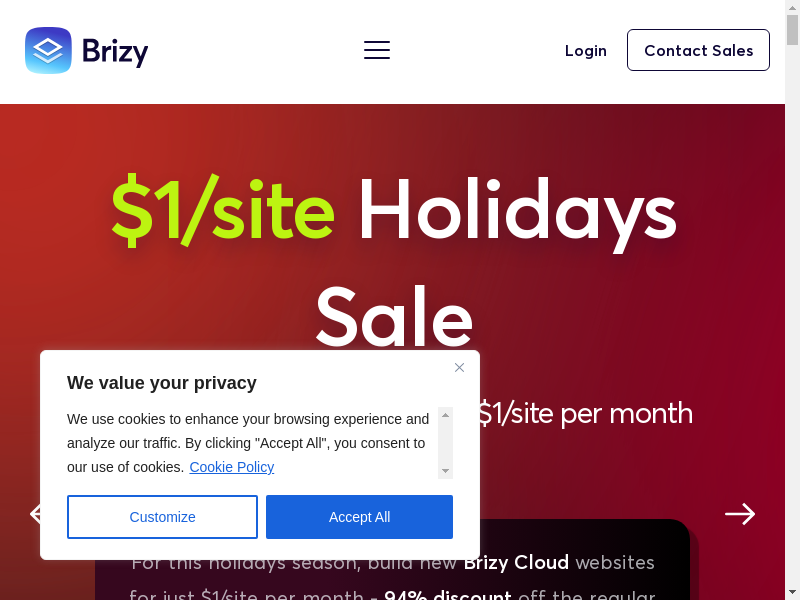Open the Login link
Screen dimensions: 800x600
[x=586, y=50]
